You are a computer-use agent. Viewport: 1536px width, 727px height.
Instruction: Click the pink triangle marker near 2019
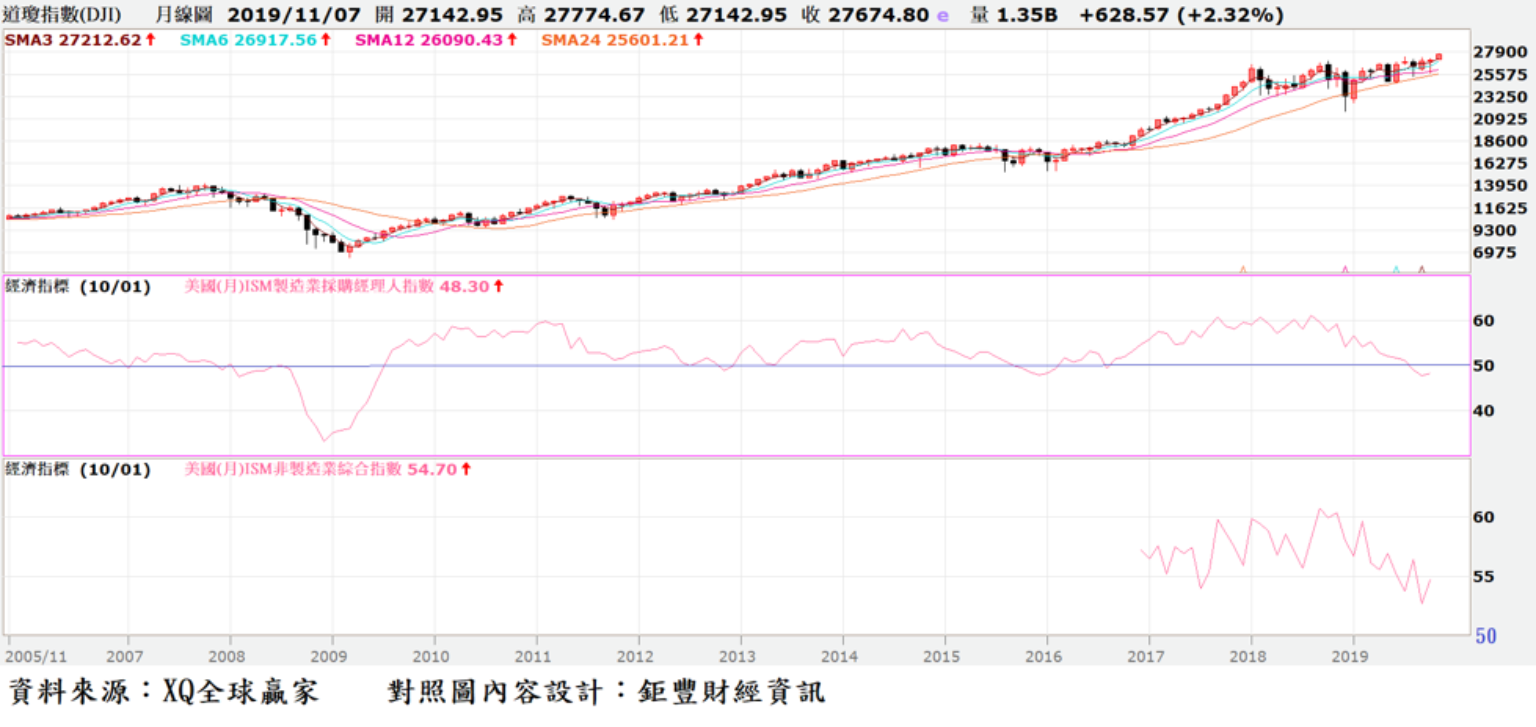(x=1345, y=269)
